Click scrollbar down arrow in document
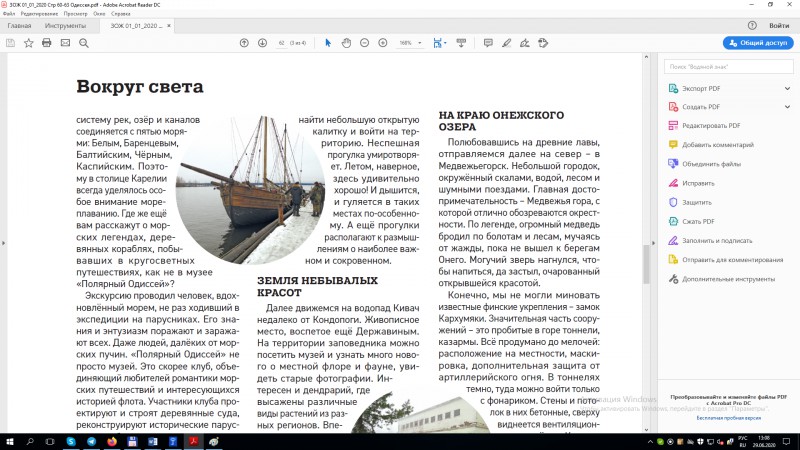Image resolution: width=800 pixels, height=450 pixels. coord(646,429)
